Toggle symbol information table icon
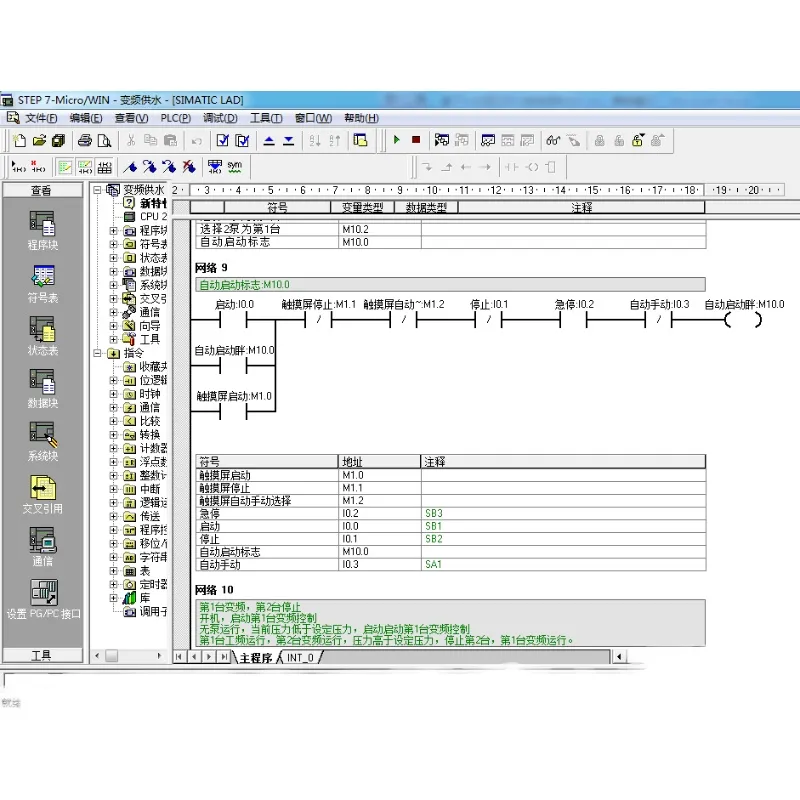 (105, 167)
